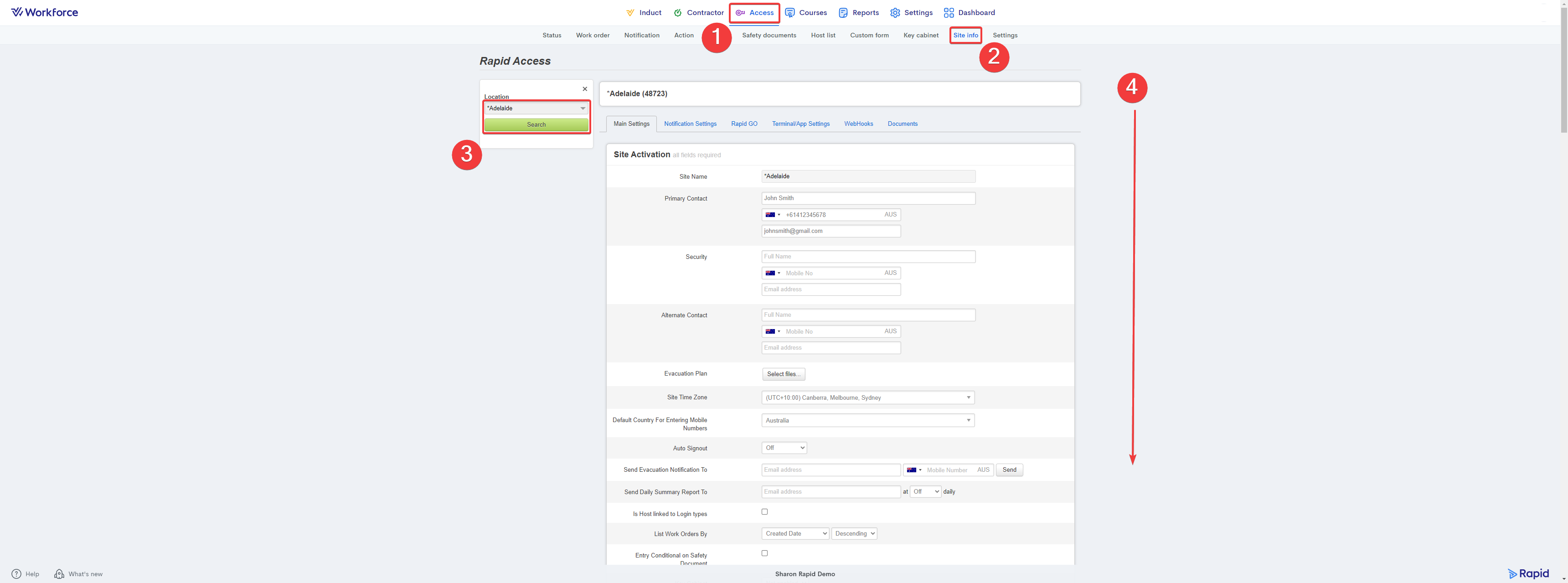
Task: Open Security country flag selector
Action: (x=773, y=273)
